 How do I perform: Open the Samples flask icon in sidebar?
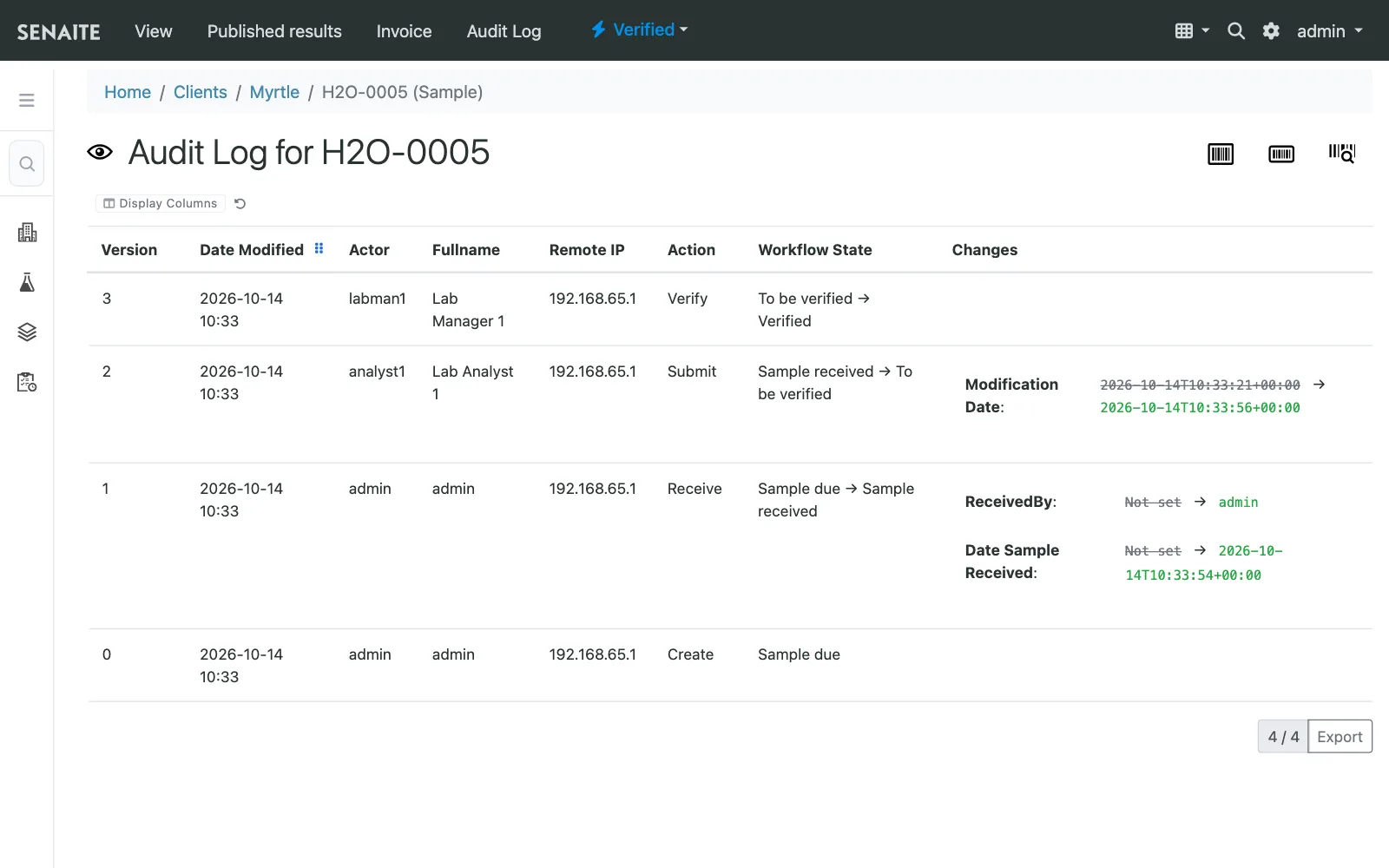pos(27,282)
